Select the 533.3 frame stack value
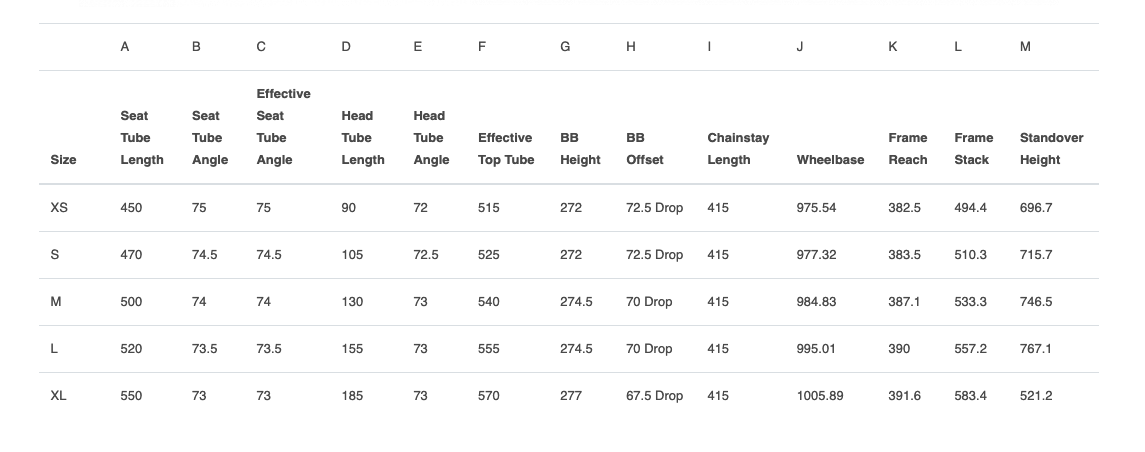 [970, 302]
